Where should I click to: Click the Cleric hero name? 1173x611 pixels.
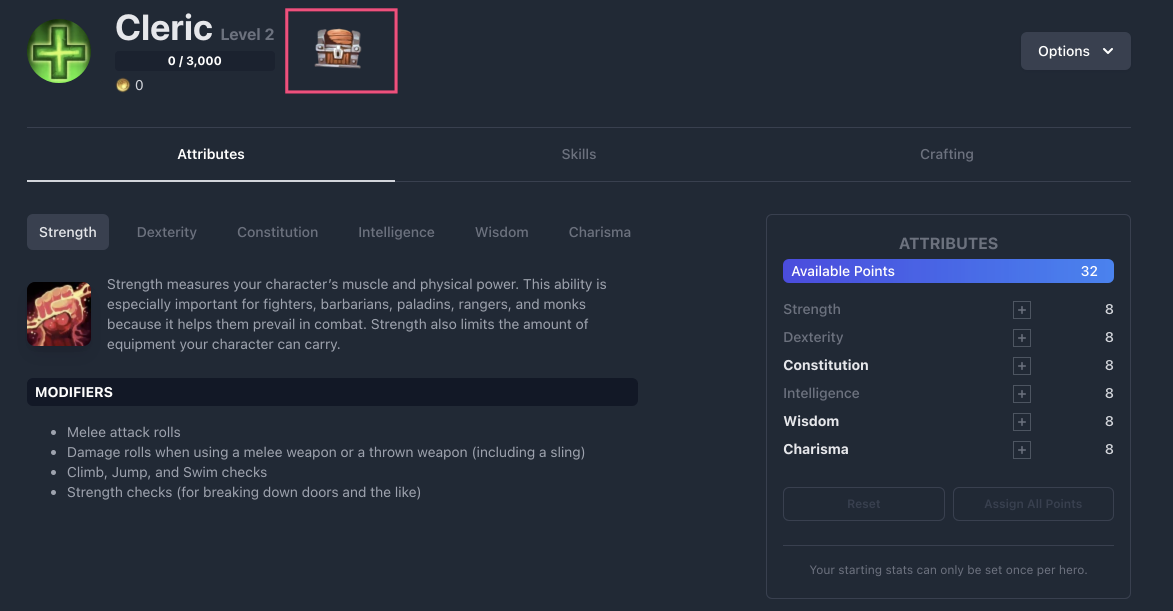(x=164, y=28)
